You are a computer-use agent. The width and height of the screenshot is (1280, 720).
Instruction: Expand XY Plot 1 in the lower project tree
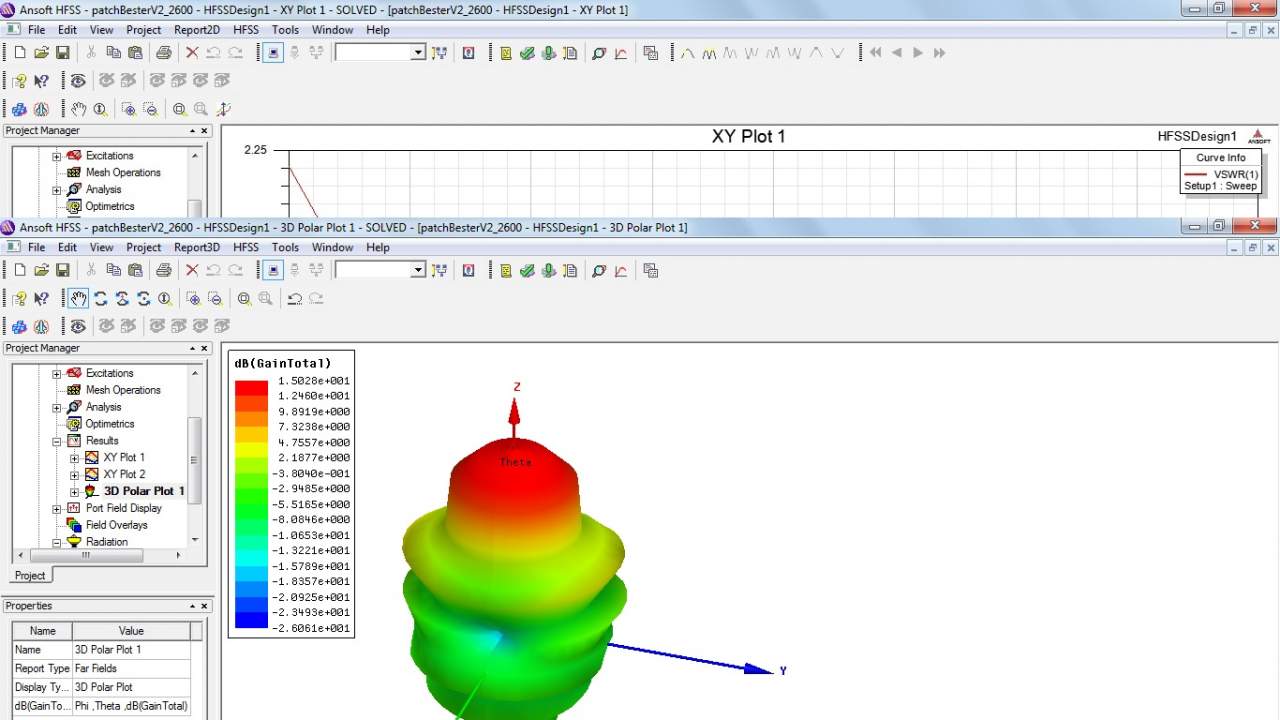click(75, 458)
